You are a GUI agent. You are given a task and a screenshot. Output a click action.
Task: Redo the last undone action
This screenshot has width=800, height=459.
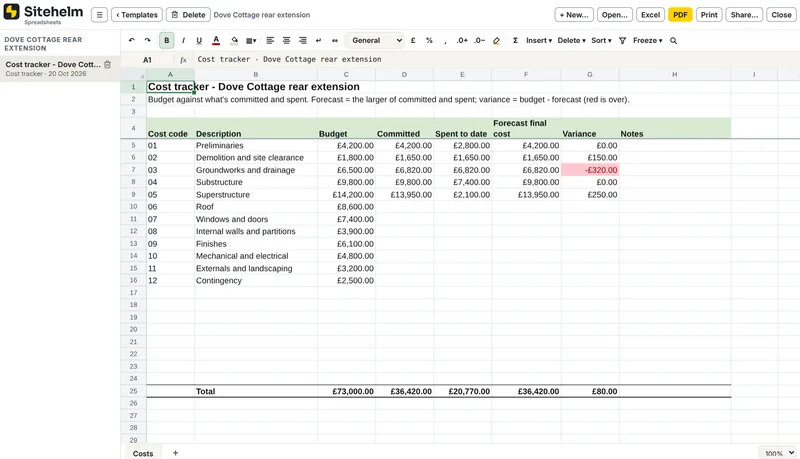pos(147,40)
